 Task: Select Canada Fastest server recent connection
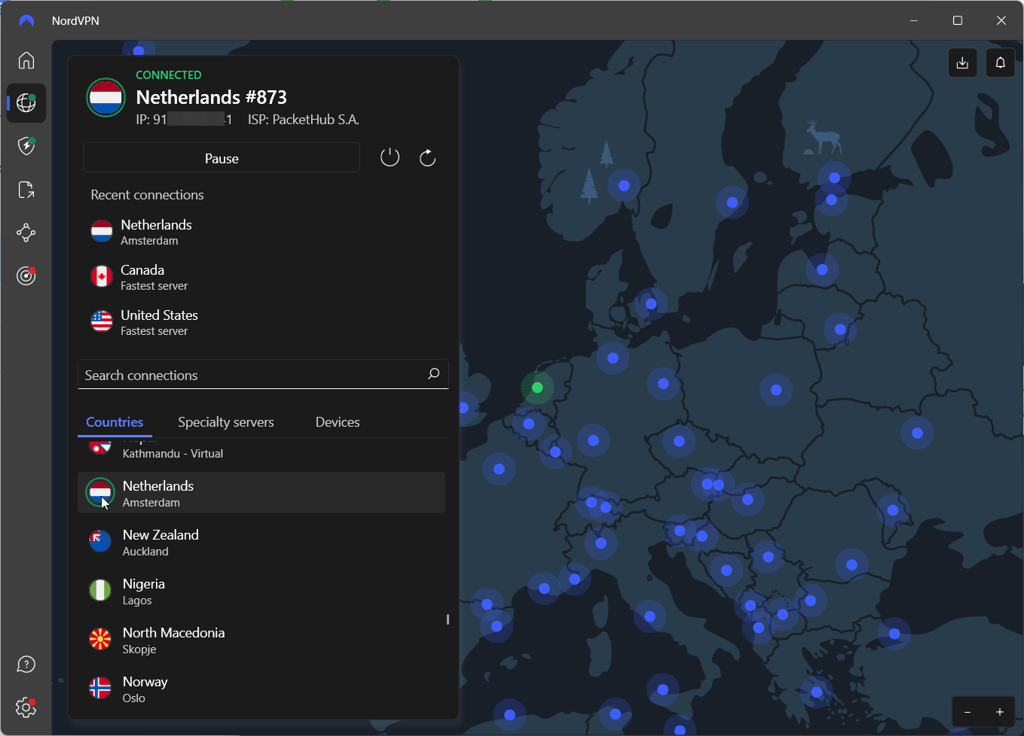click(x=263, y=277)
